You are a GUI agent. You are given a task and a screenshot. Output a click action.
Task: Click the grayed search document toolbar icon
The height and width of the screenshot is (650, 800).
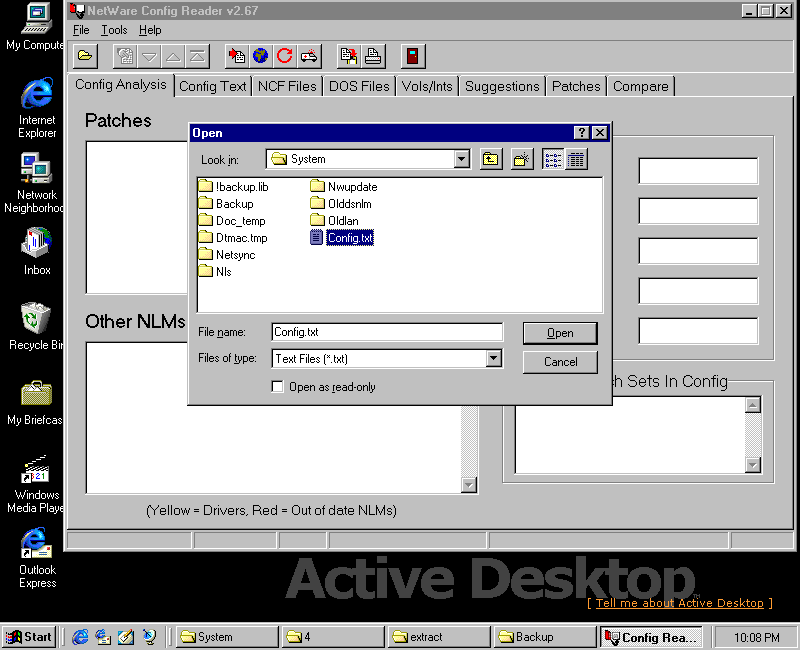pyautogui.click(x=125, y=56)
